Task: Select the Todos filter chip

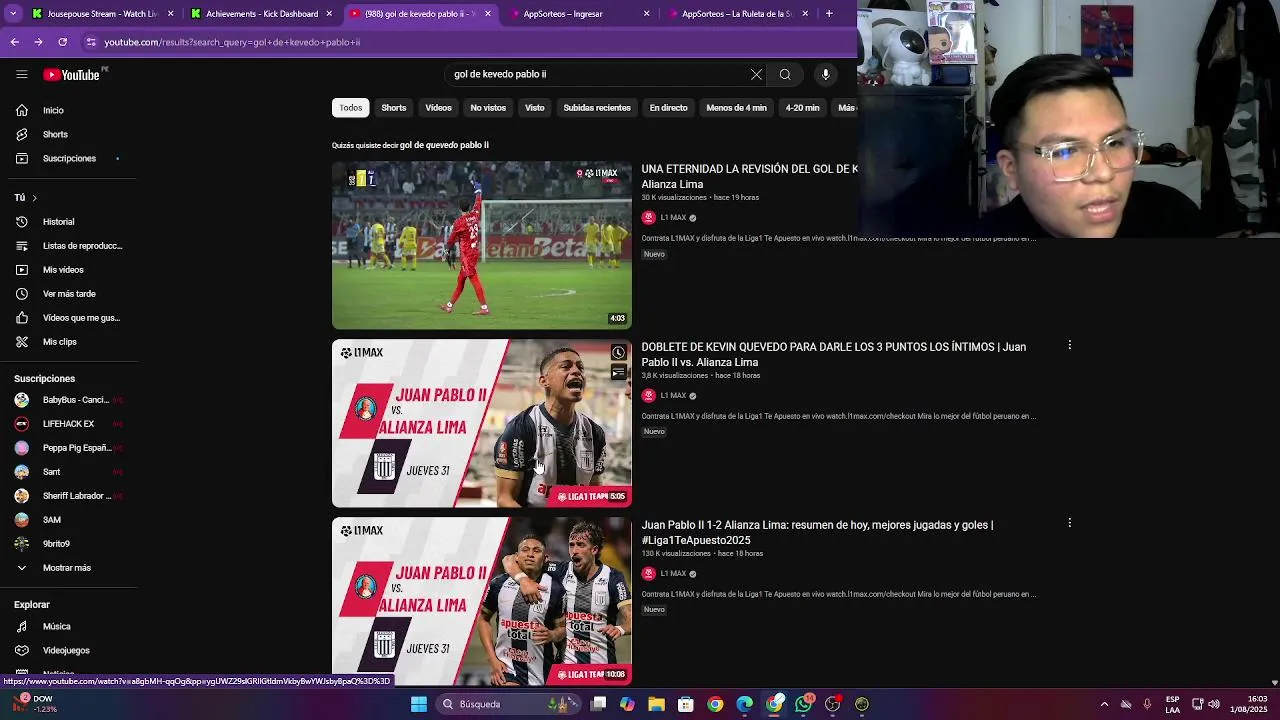Action: [350, 108]
